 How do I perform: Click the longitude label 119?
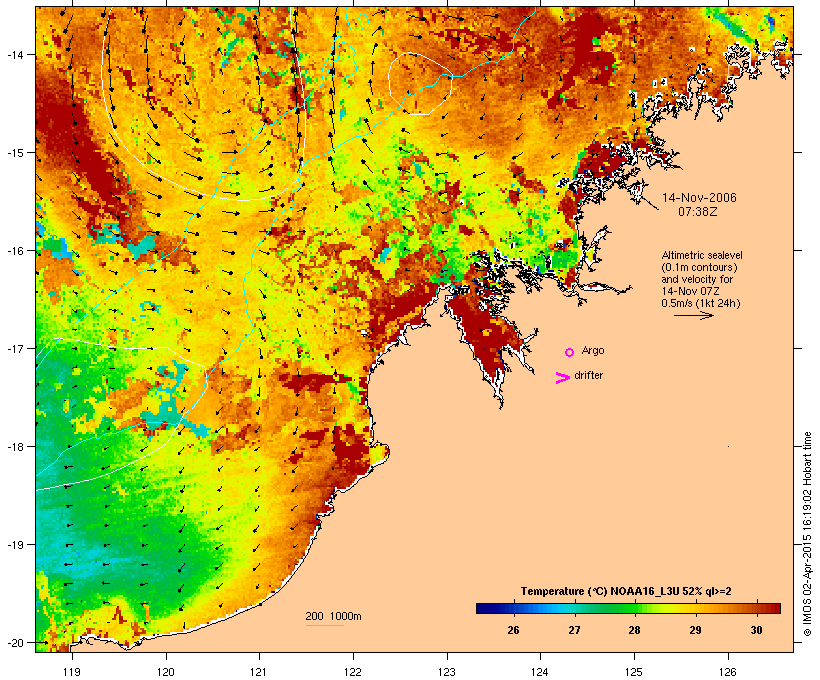pos(72,672)
